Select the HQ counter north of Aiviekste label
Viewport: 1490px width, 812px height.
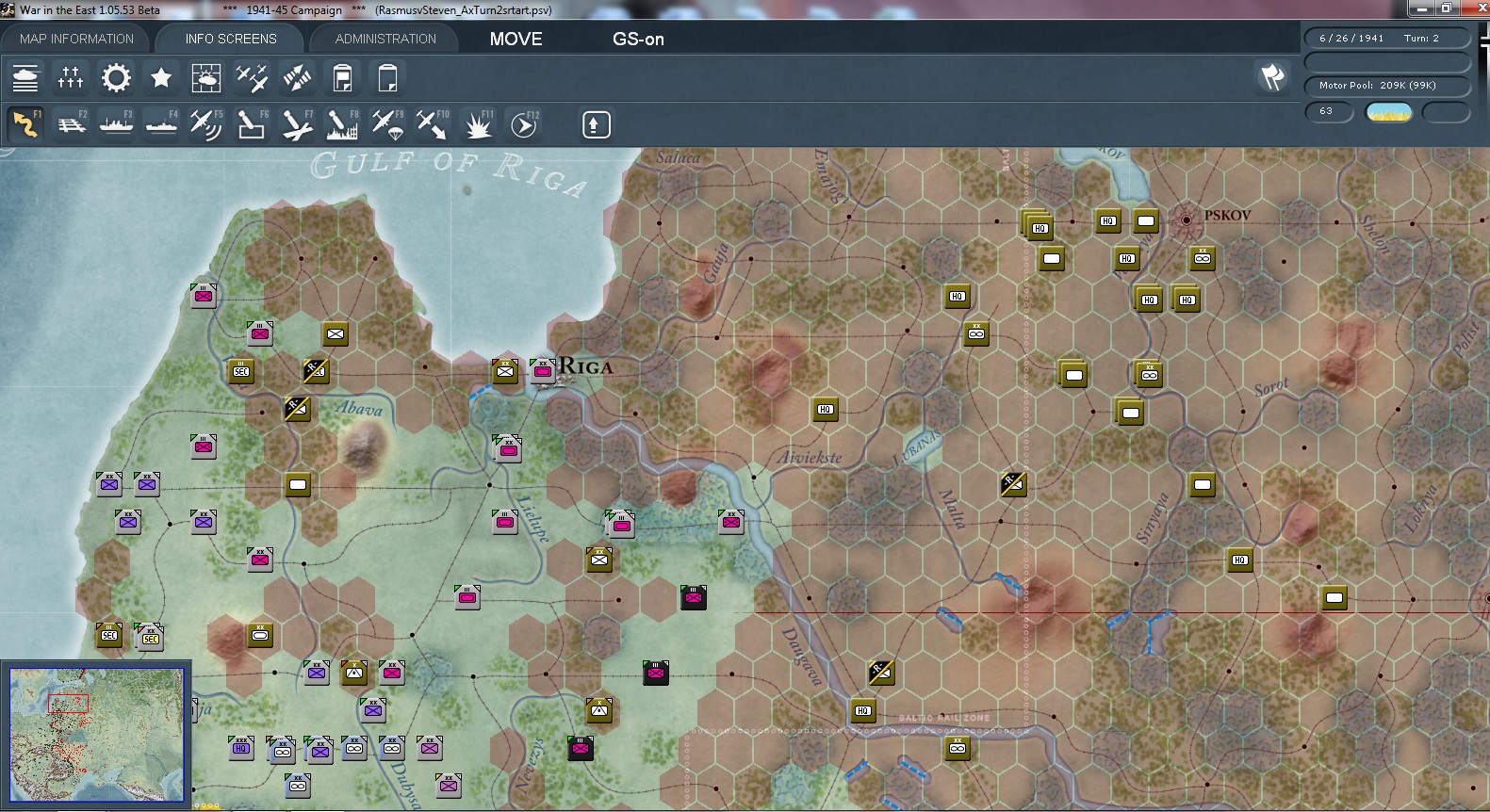coord(826,409)
